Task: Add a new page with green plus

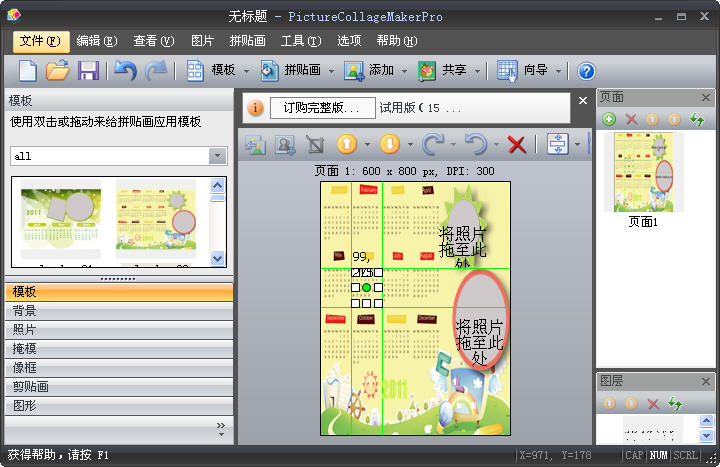Action: (x=609, y=120)
